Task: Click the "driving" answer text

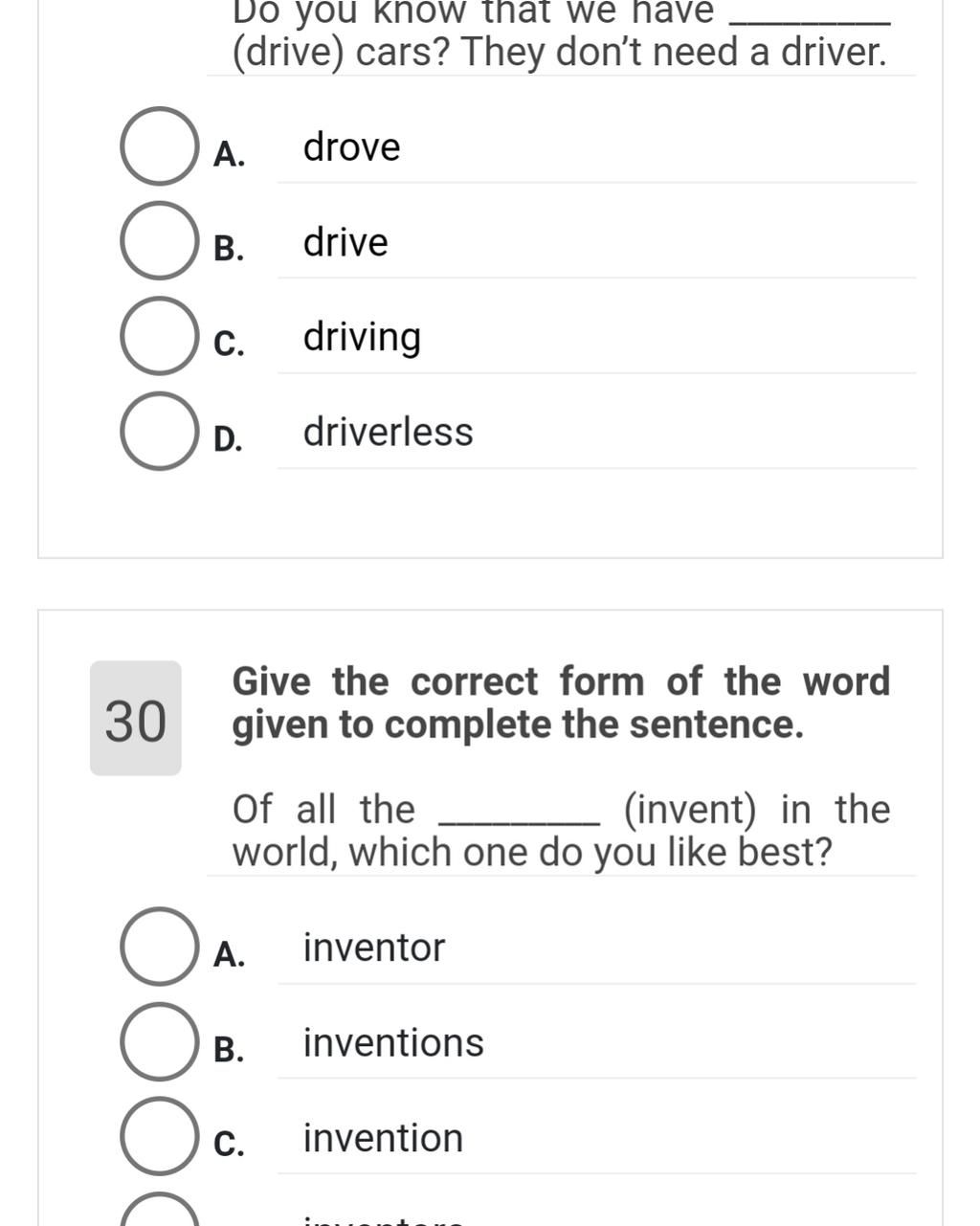Action: pyautogui.click(x=362, y=338)
